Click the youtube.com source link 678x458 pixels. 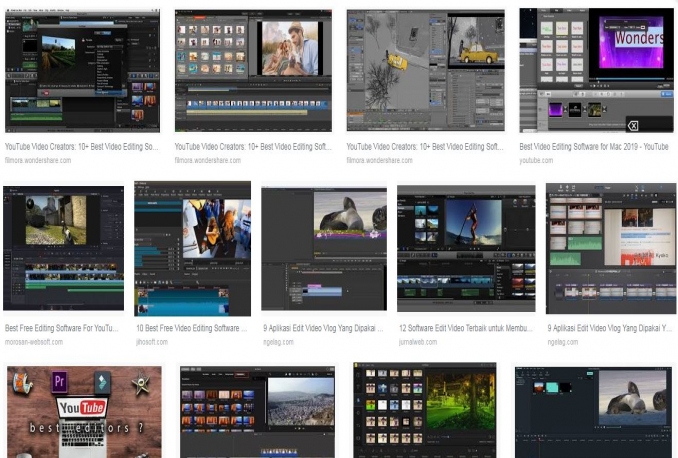click(536, 160)
